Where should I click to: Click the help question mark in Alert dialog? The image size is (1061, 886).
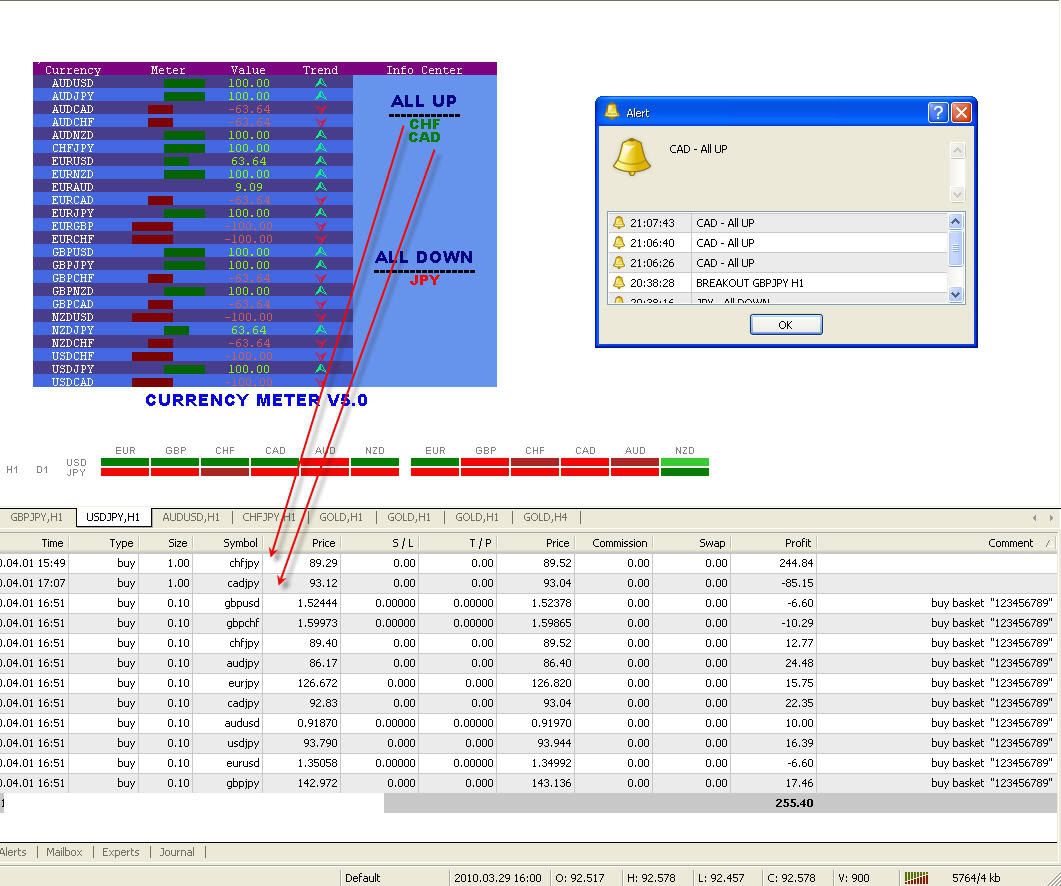[x=938, y=112]
